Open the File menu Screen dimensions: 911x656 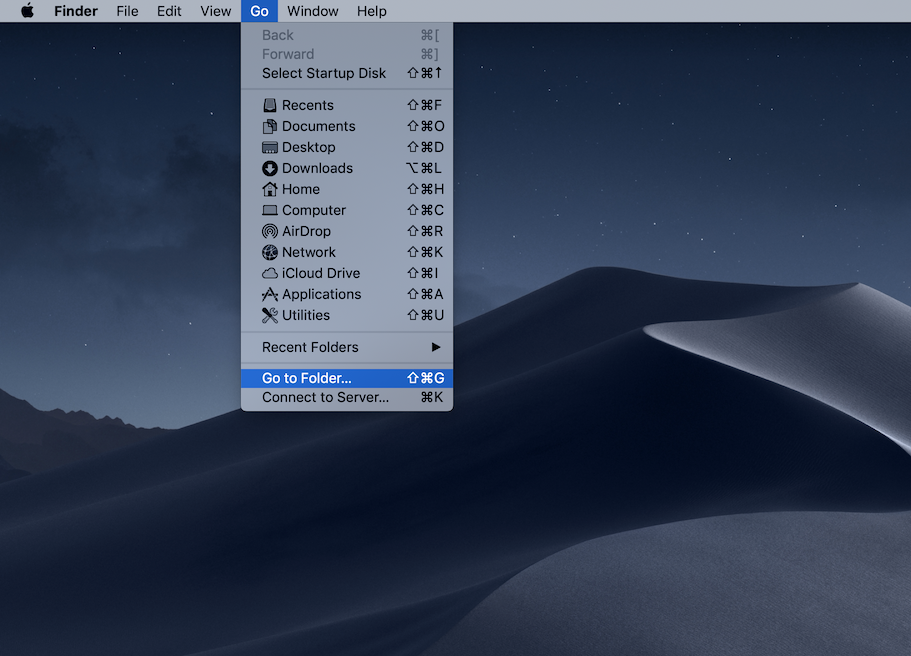tap(127, 11)
